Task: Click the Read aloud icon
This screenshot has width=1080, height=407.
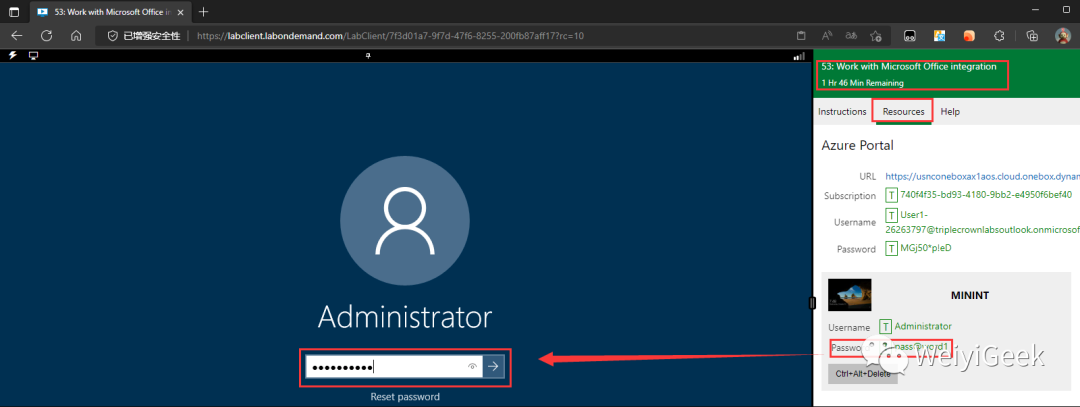Action: click(x=827, y=36)
